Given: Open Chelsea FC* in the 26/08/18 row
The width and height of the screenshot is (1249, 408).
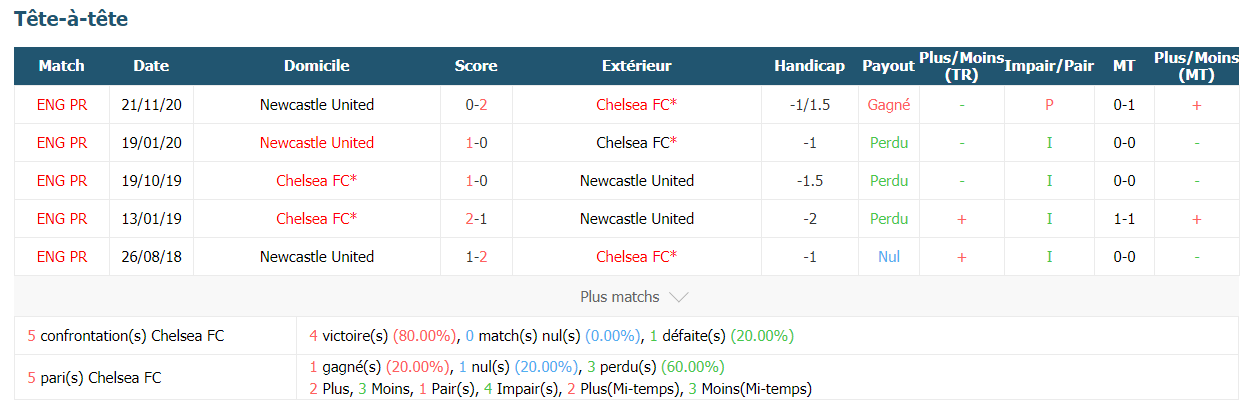Looking at the screenshot, I should pos(637,256).
